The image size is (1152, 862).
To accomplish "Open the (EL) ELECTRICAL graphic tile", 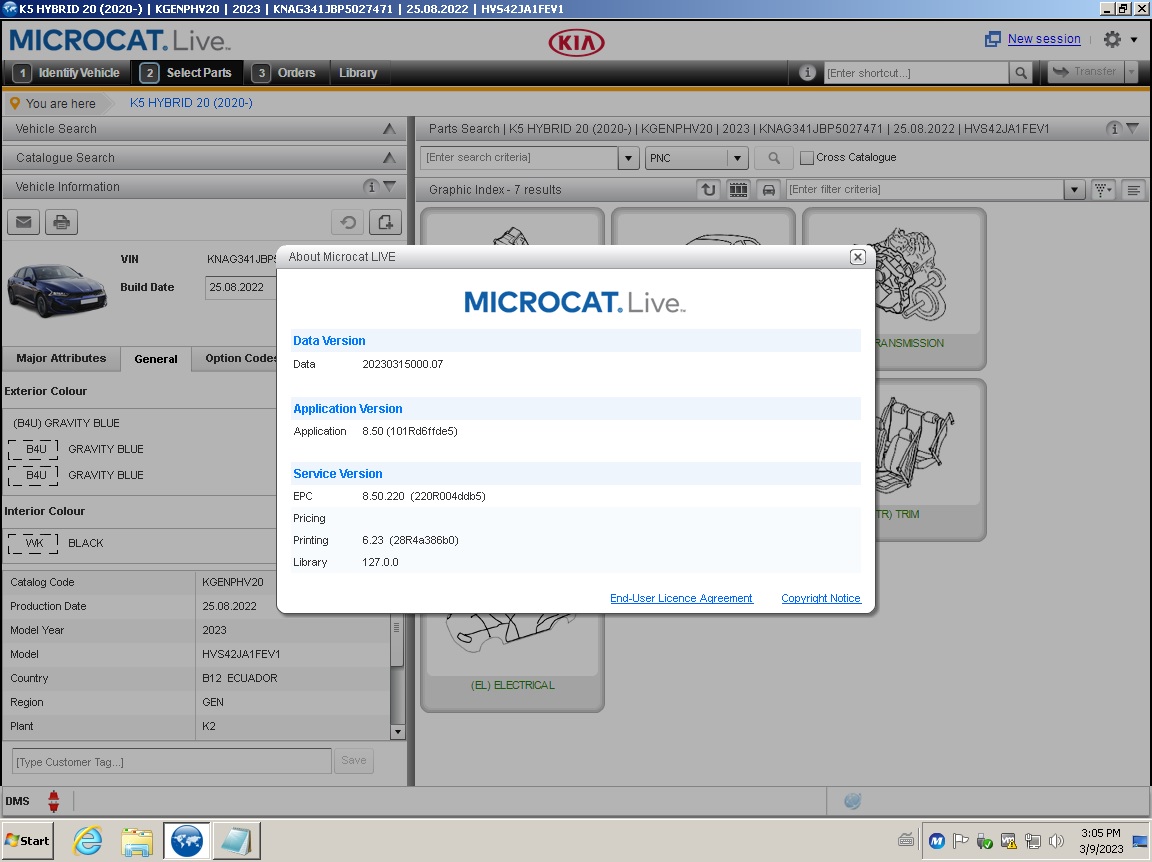I will (512, 661).
